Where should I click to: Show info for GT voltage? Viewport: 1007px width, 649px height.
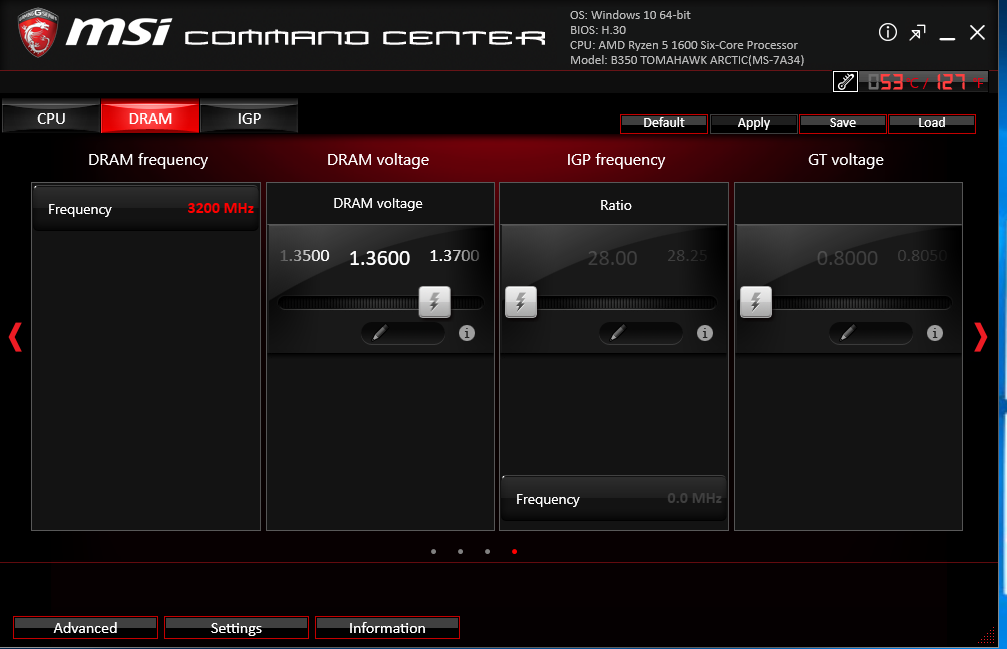tap(934, 333)
